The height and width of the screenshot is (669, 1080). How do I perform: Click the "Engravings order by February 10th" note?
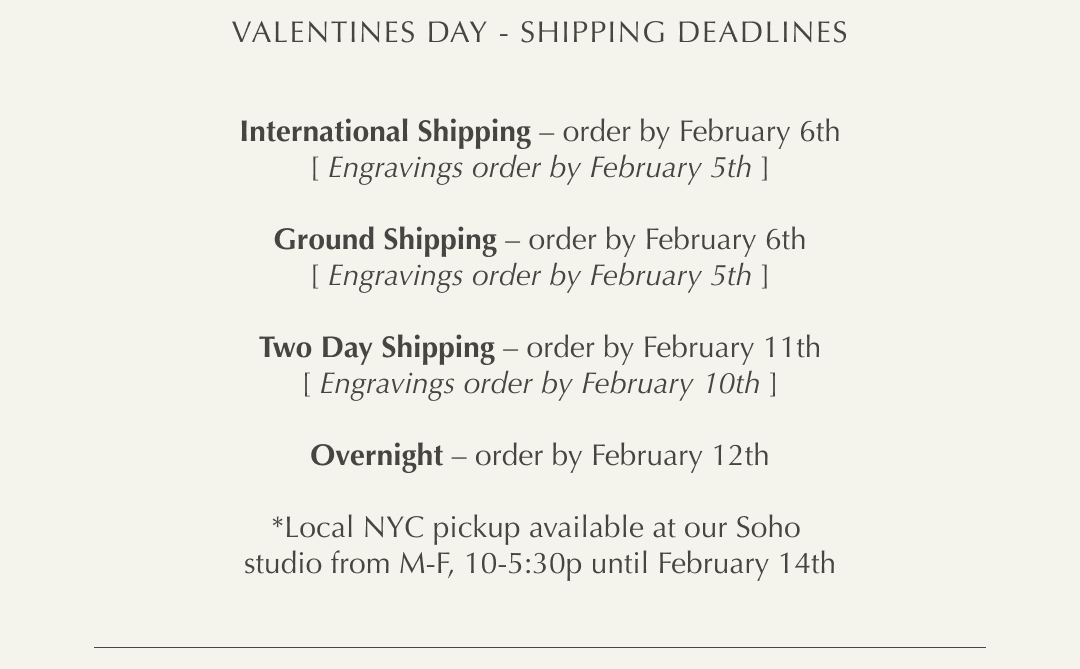pos(540,384)
